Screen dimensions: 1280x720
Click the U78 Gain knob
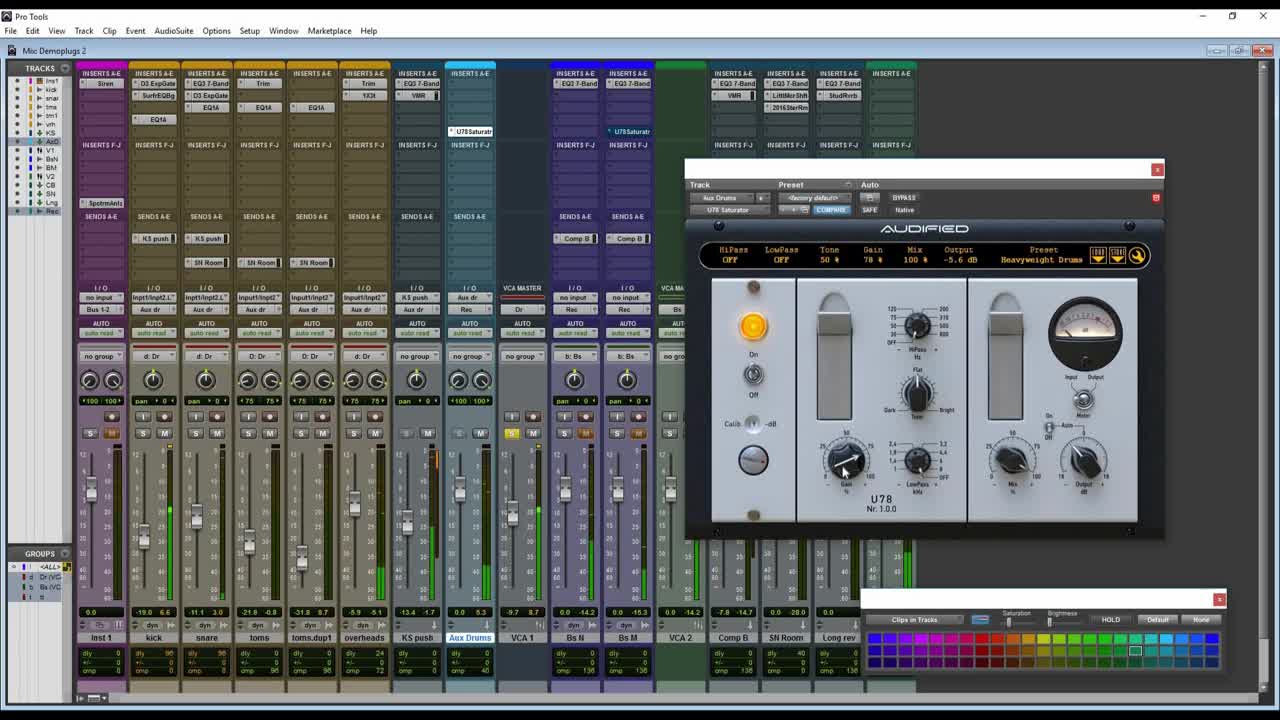(846, 461)
